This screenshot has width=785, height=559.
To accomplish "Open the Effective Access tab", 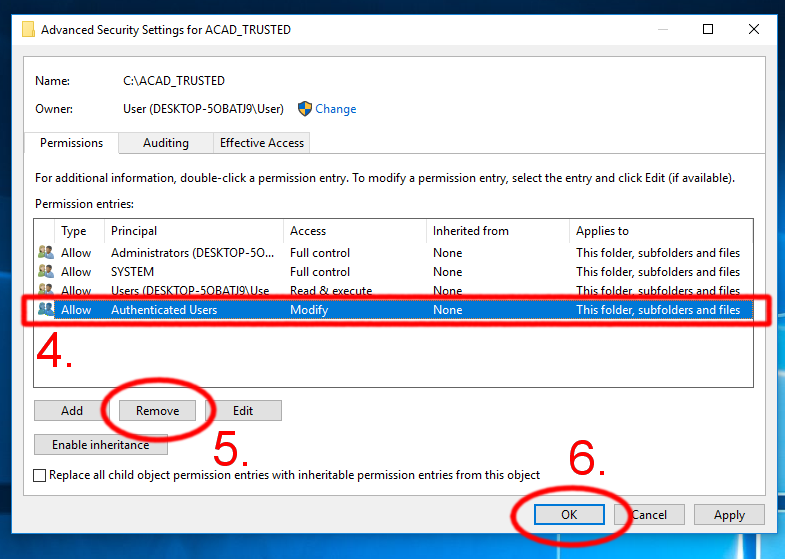I will click(262, 143).
